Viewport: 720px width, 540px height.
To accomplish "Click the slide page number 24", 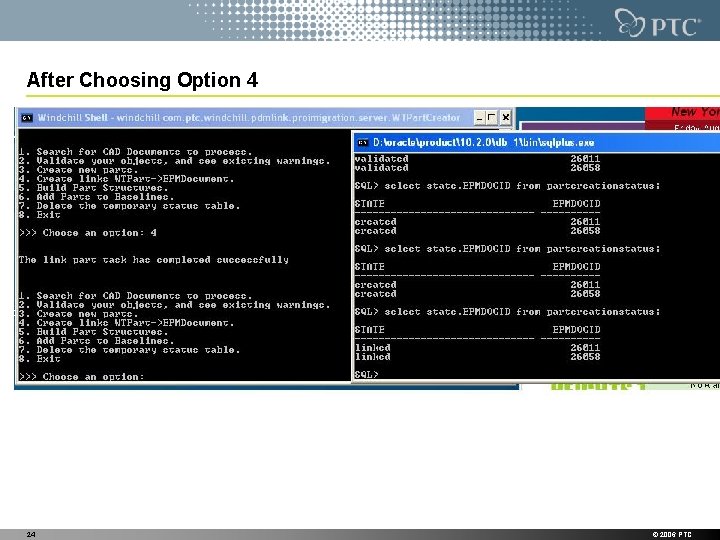I will pos(31,534).
